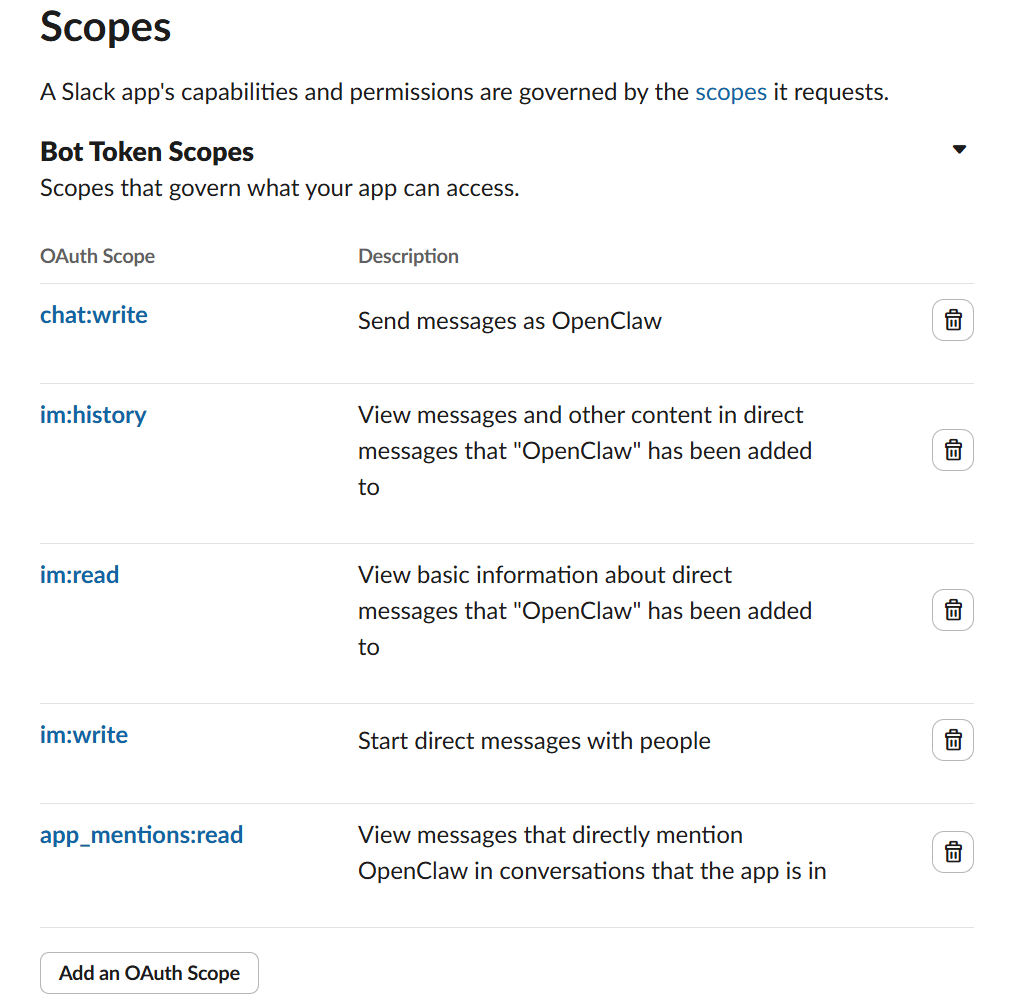
Task: Click the 'Scopes that govern' subtitle text
Action: (x=279, y=188)
